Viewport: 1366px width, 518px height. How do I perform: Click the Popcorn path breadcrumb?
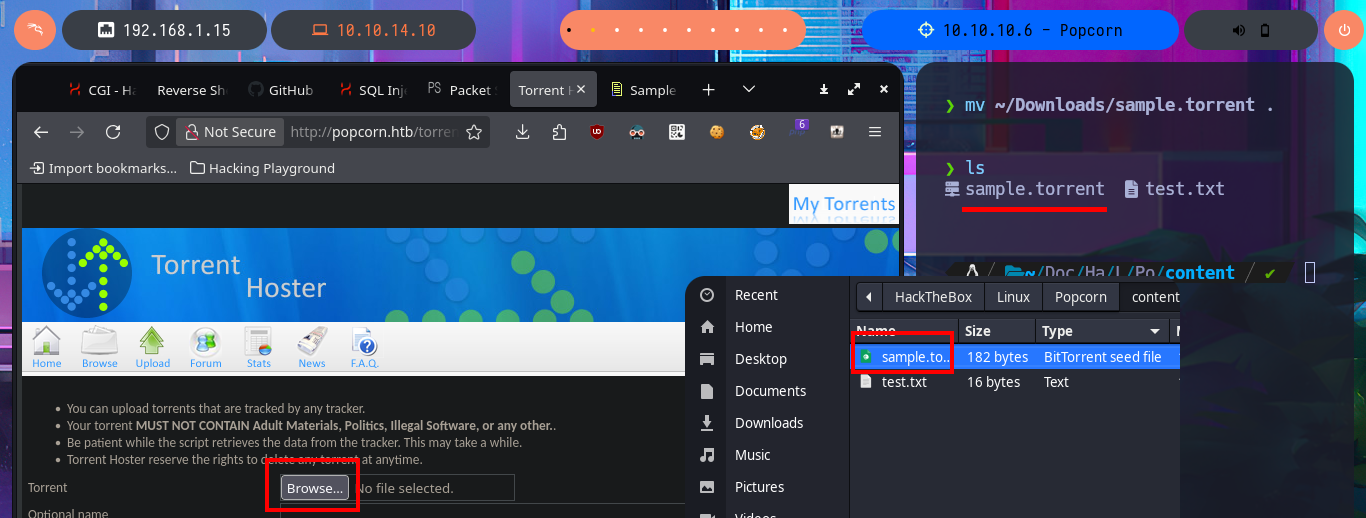coord(1080,297)
